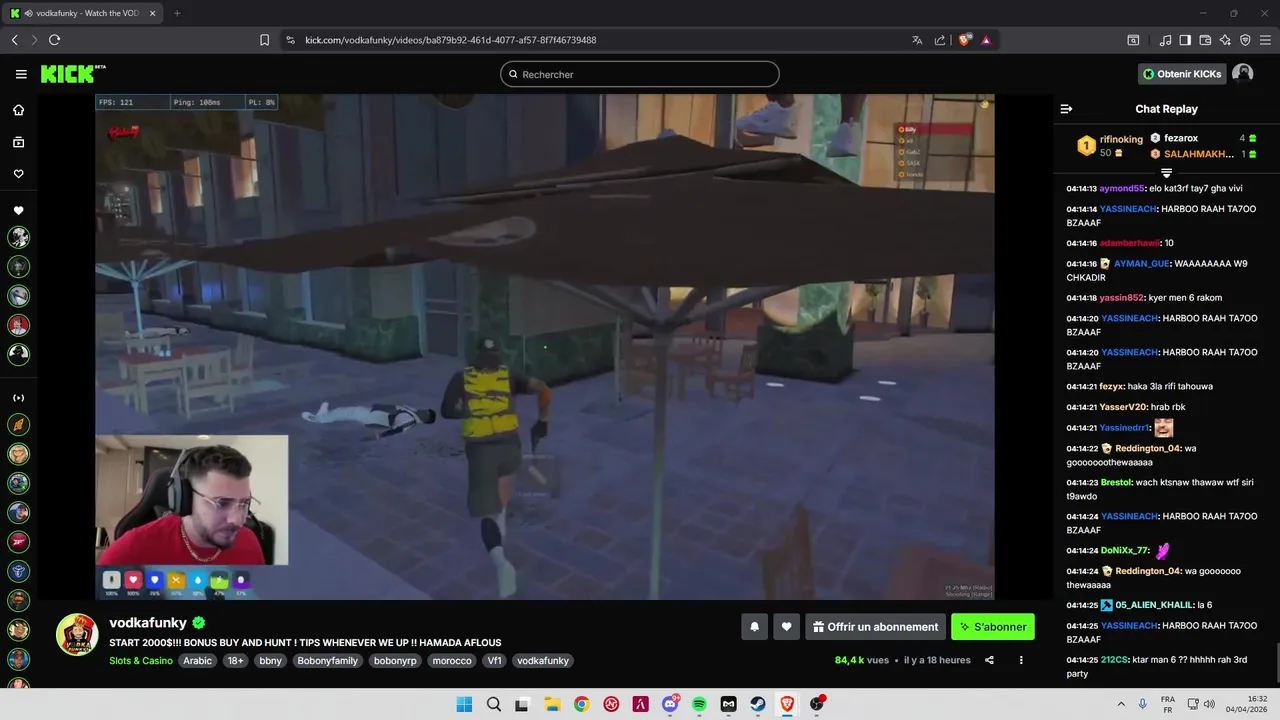Select the morocco tag
Viewport: 1280px width, 720px height.
pos(452,661)
